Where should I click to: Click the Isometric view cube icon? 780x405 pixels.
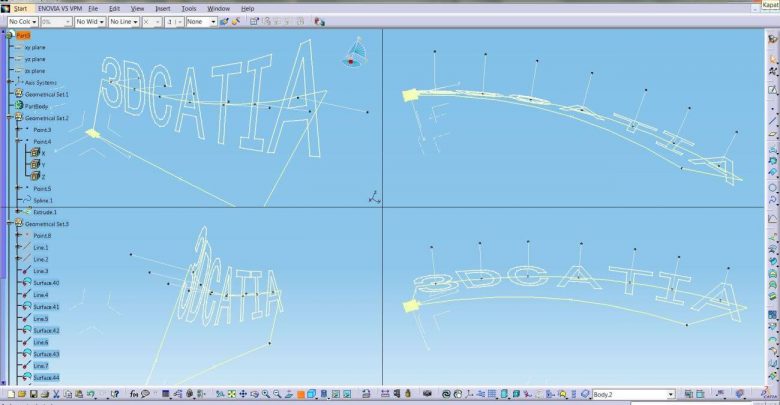[311, 394]
